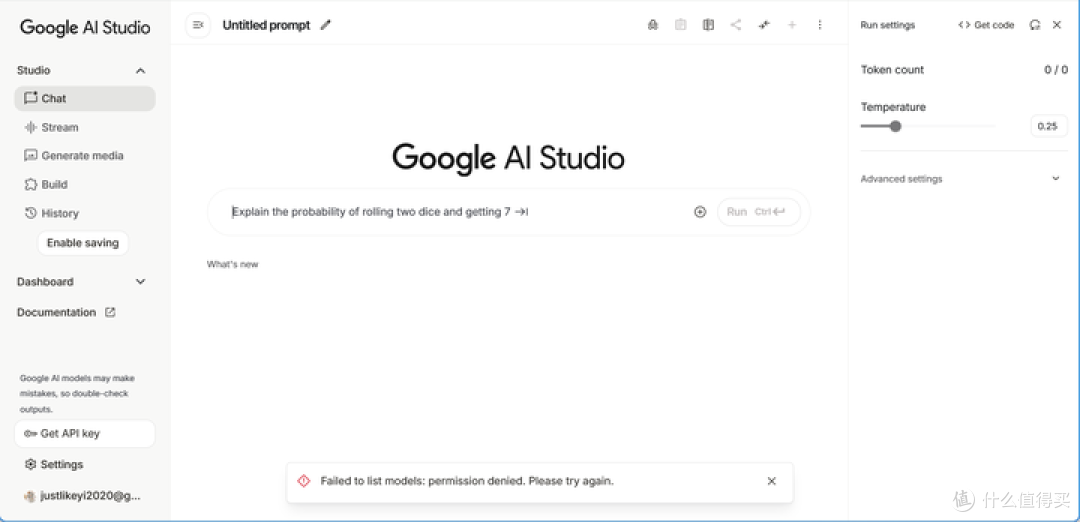The image size is (1080, 522).
Task: Click the external link icon beside Documentation
Action: coord(110,312)
